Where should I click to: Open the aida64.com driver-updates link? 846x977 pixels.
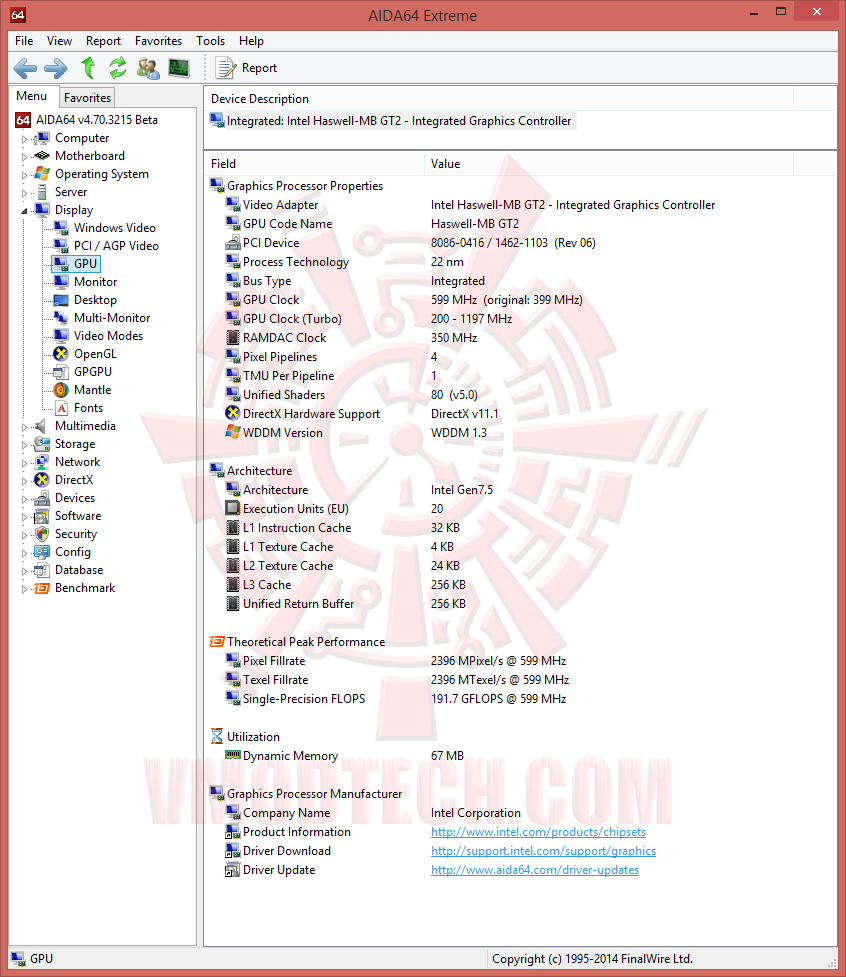[535, 870]
